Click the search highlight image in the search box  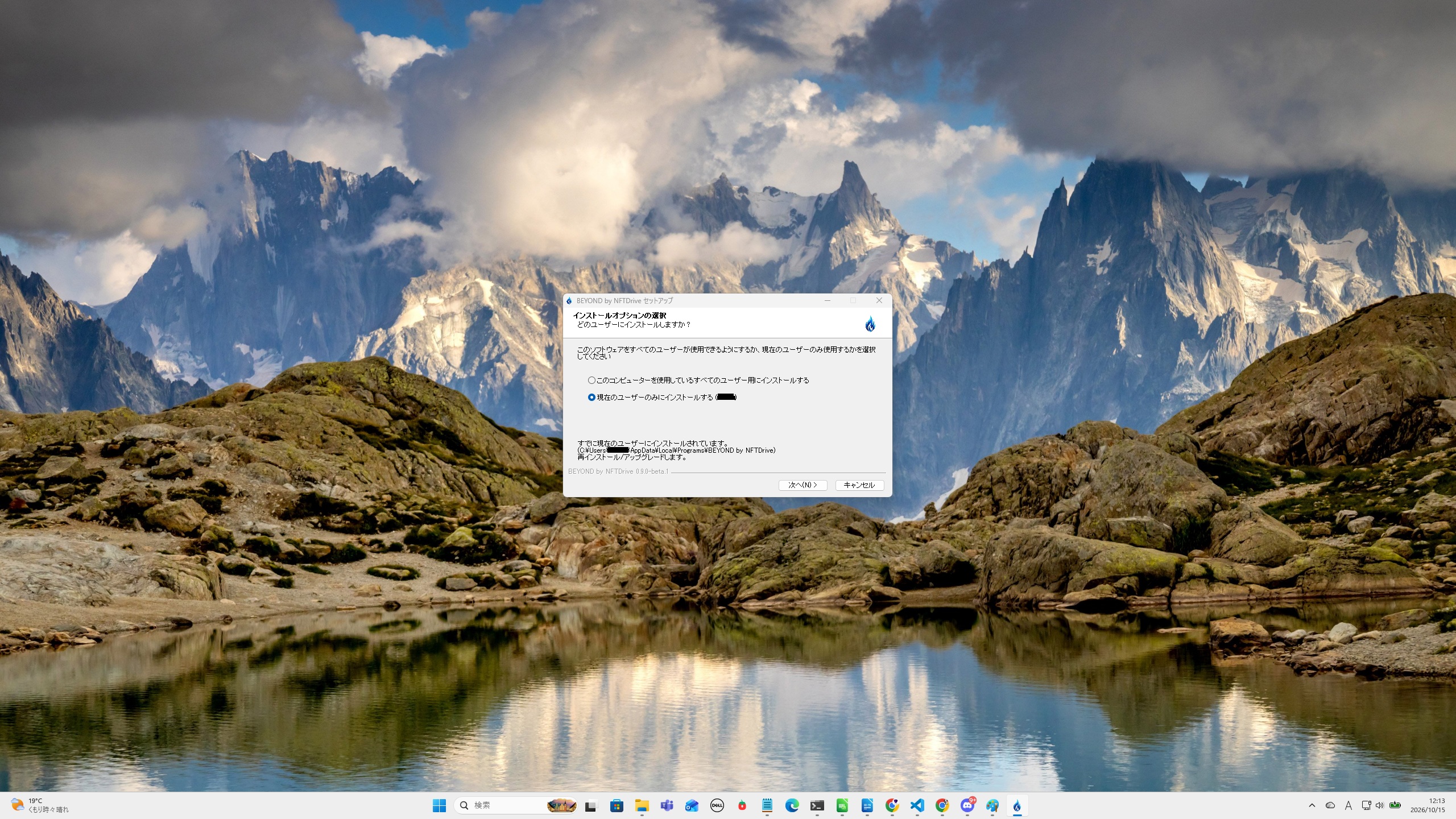pos(561,805)
